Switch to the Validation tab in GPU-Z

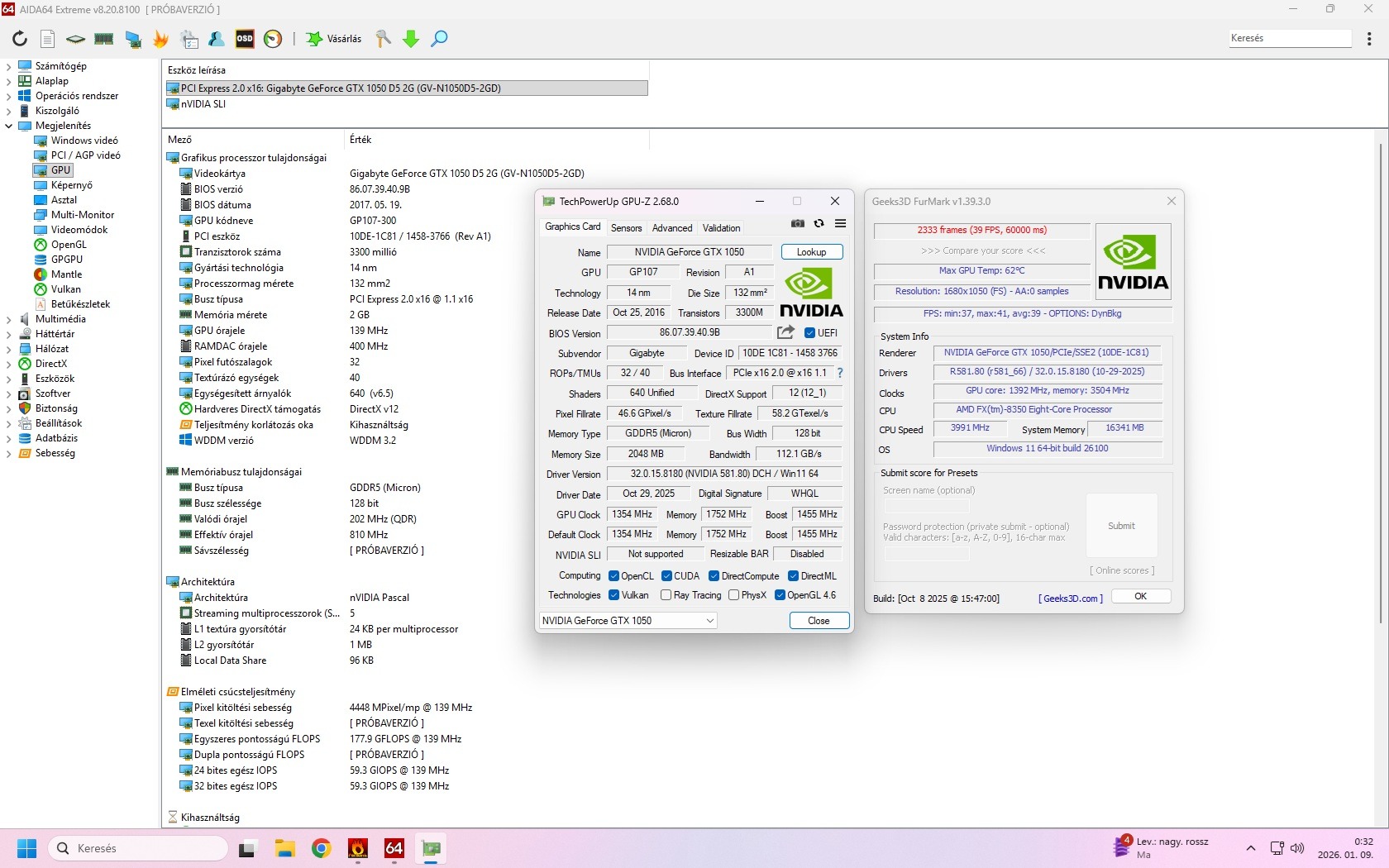point(722,228)
